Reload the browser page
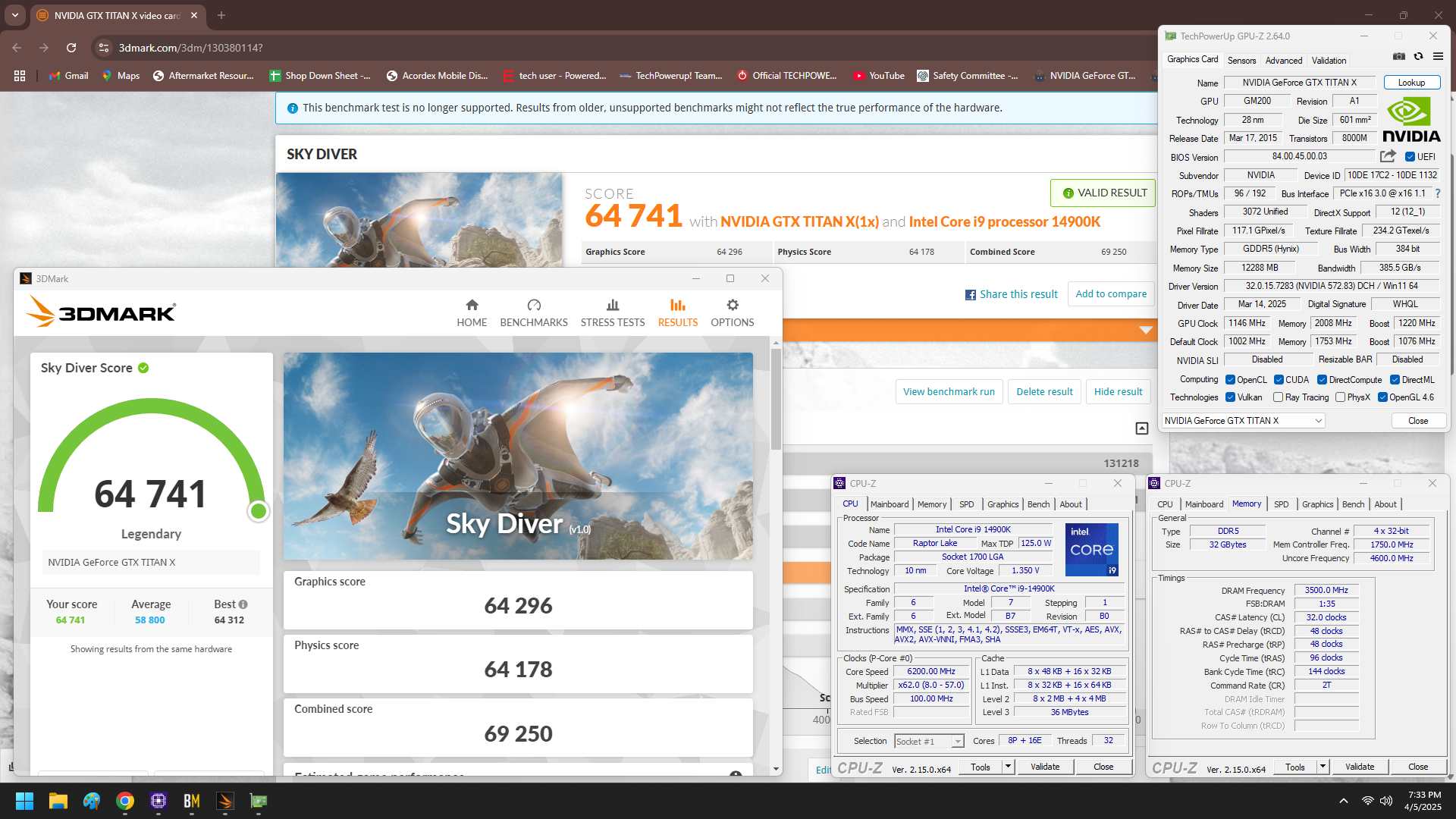The image size is (1456, 819). click(71, 48)
